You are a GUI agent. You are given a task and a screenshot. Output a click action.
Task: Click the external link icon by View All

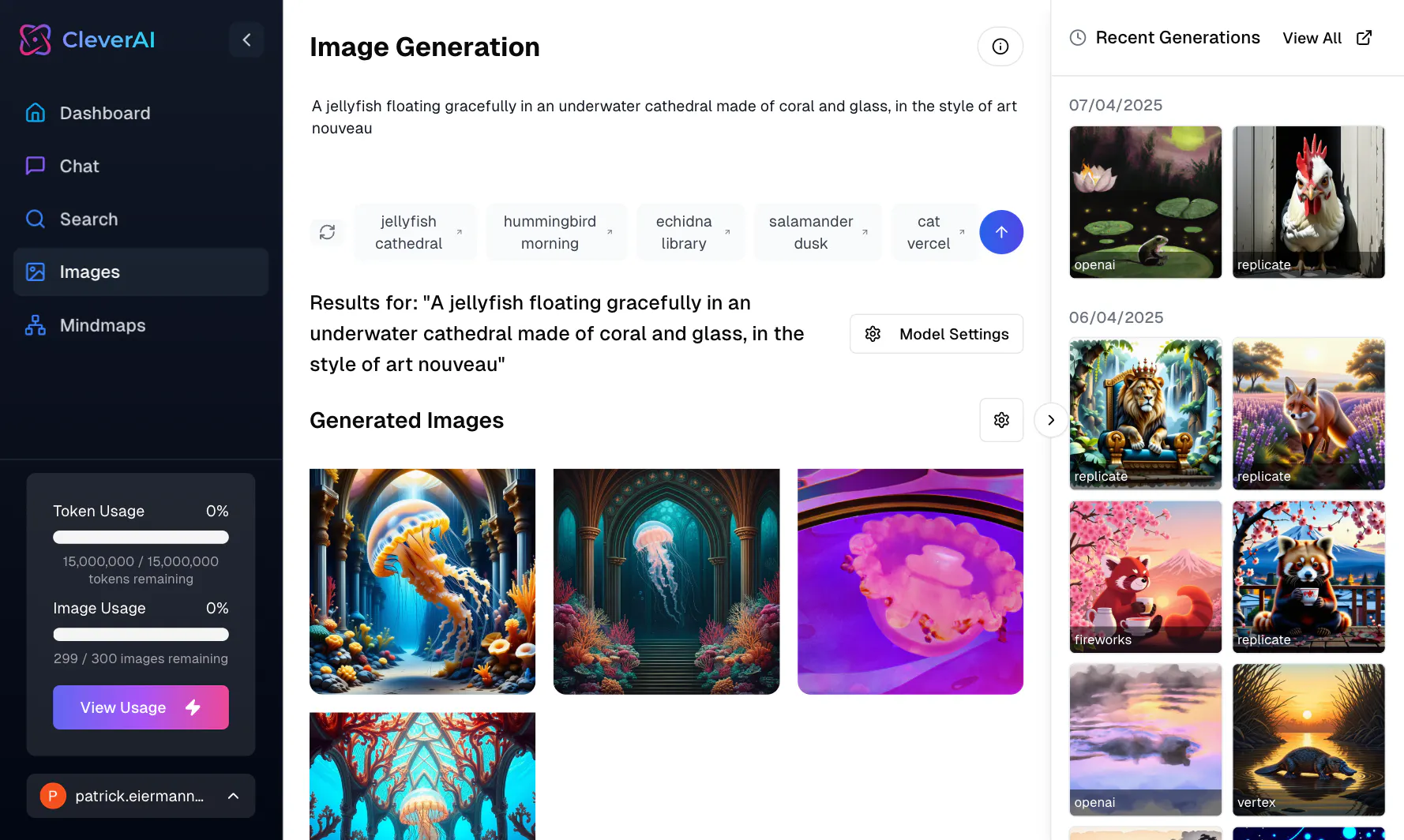pos(1364,38)
